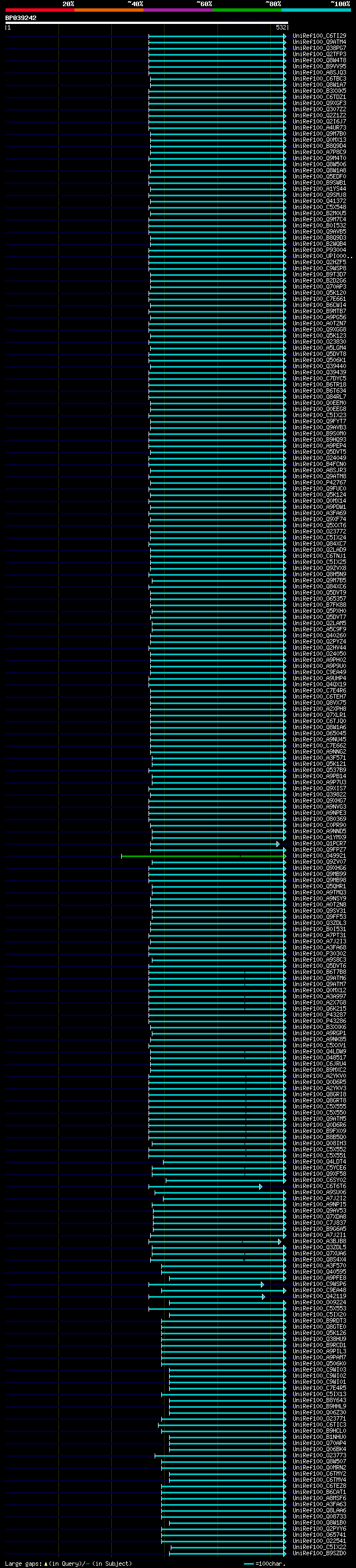Image resolution: width=356 pixels, height=1568 pixels.
Task: Select the UniRef100_C7E4R5 label
Action: (x=319, y=1388)
